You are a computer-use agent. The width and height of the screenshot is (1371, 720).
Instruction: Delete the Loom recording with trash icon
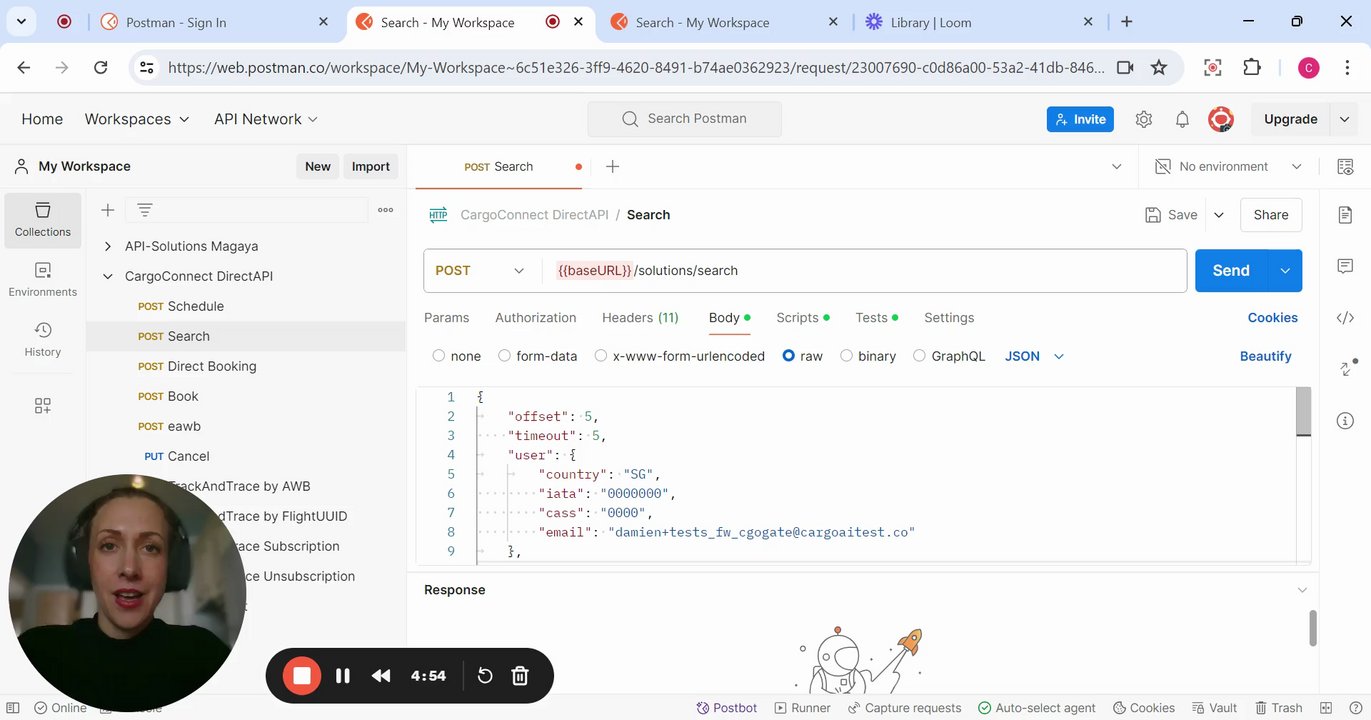[x=520, y=676]
